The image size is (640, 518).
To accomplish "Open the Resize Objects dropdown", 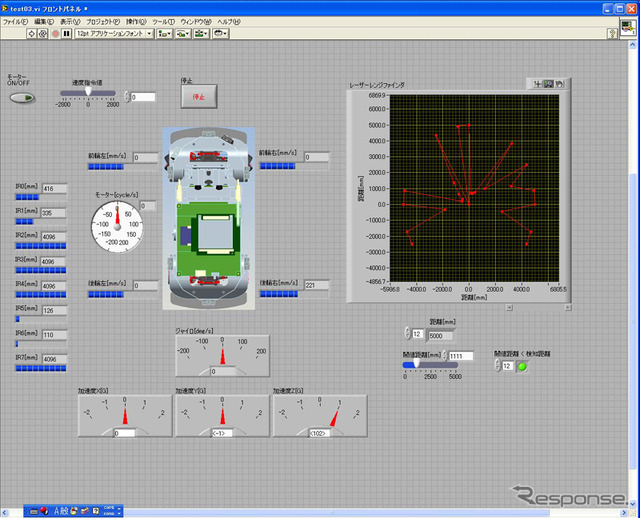I will tap(201, 33).
